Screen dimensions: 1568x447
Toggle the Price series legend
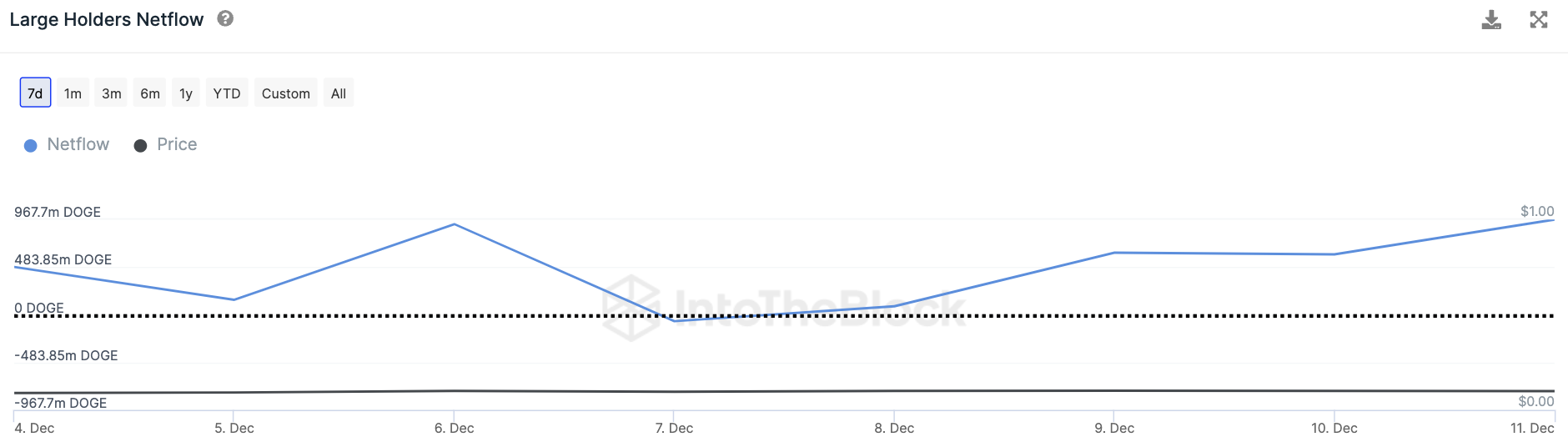pyautogui.click(x=177, y=144)
